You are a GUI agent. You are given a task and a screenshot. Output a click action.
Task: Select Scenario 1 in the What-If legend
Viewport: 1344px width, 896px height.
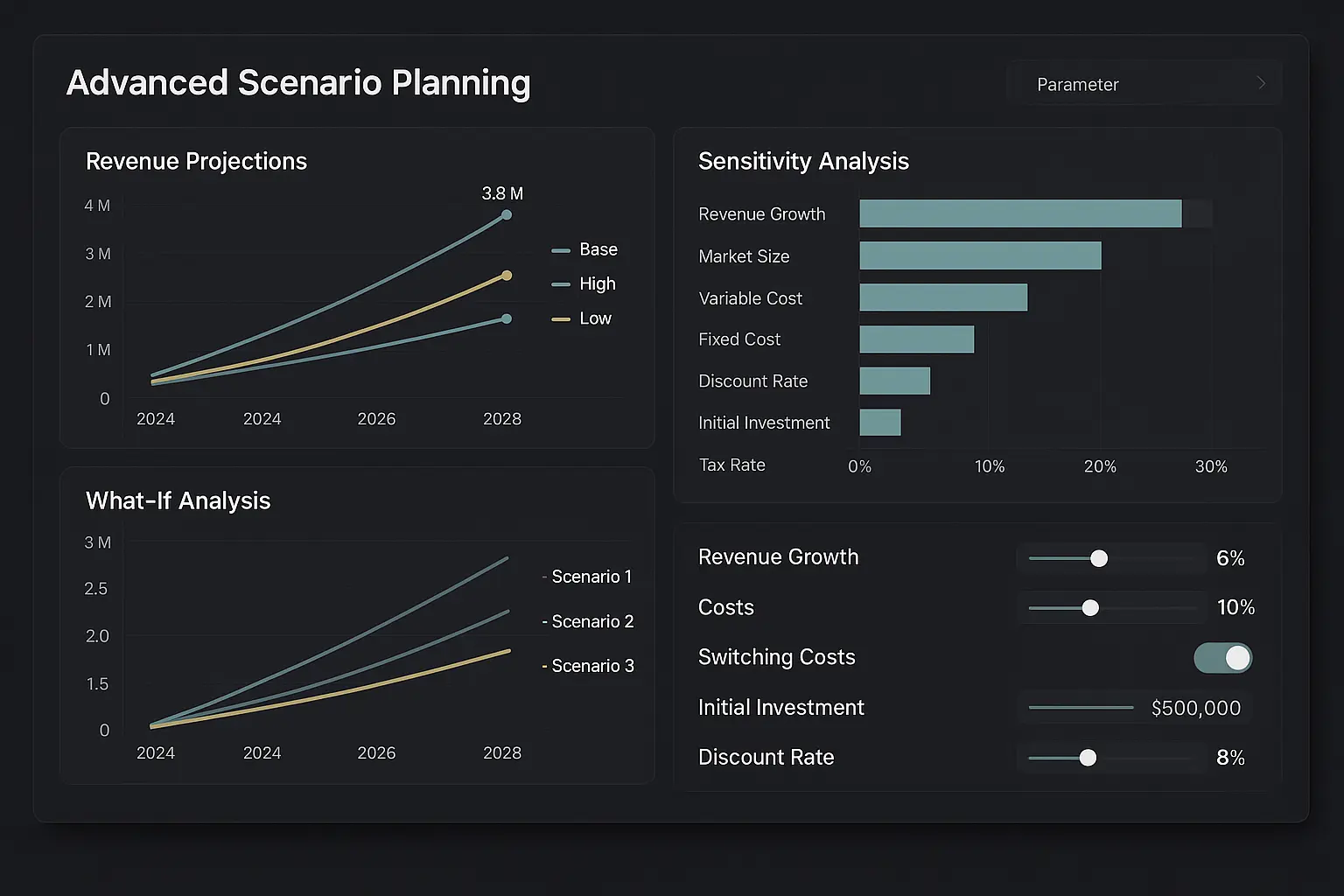point(586,576)
